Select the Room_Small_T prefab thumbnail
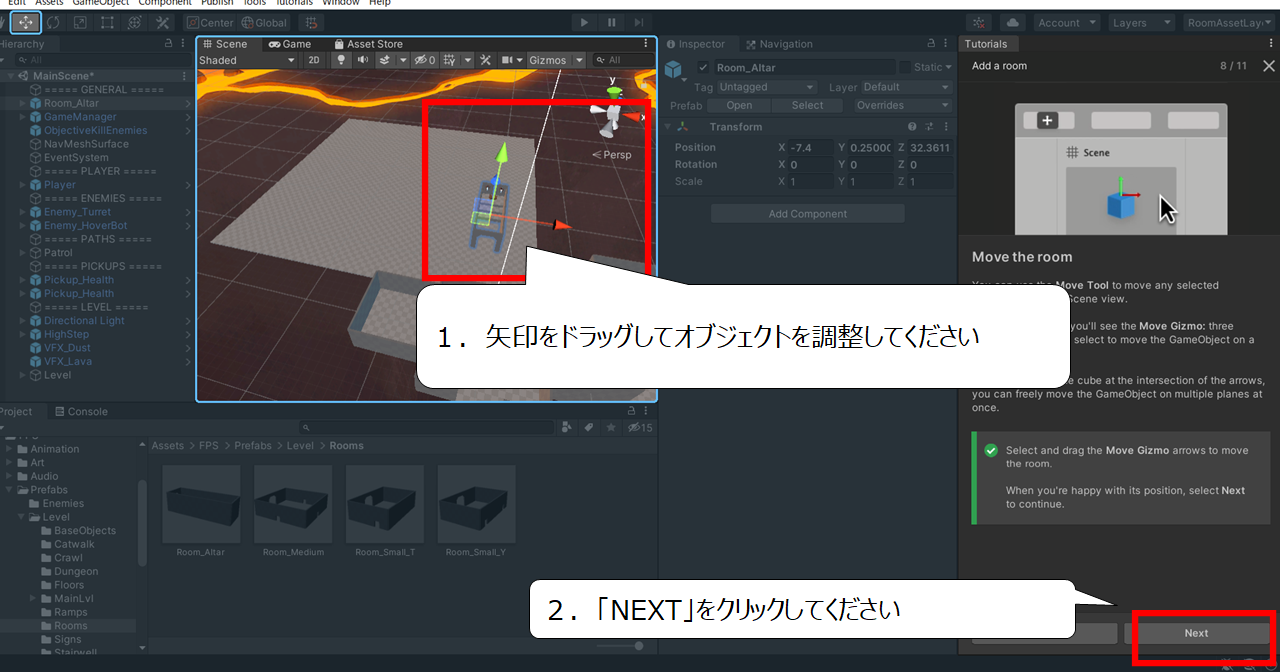This screenshot has height=672, width=1280. 385,511
